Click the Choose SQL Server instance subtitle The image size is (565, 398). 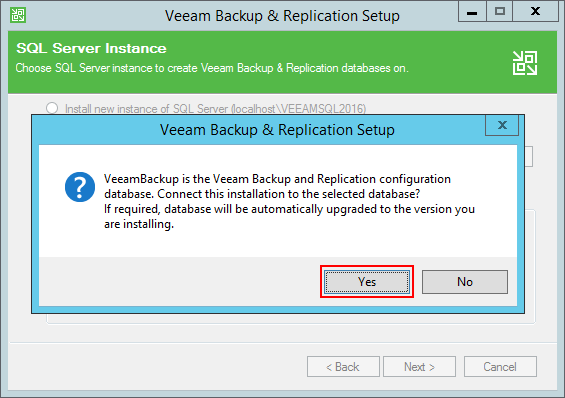coord(212,68)
